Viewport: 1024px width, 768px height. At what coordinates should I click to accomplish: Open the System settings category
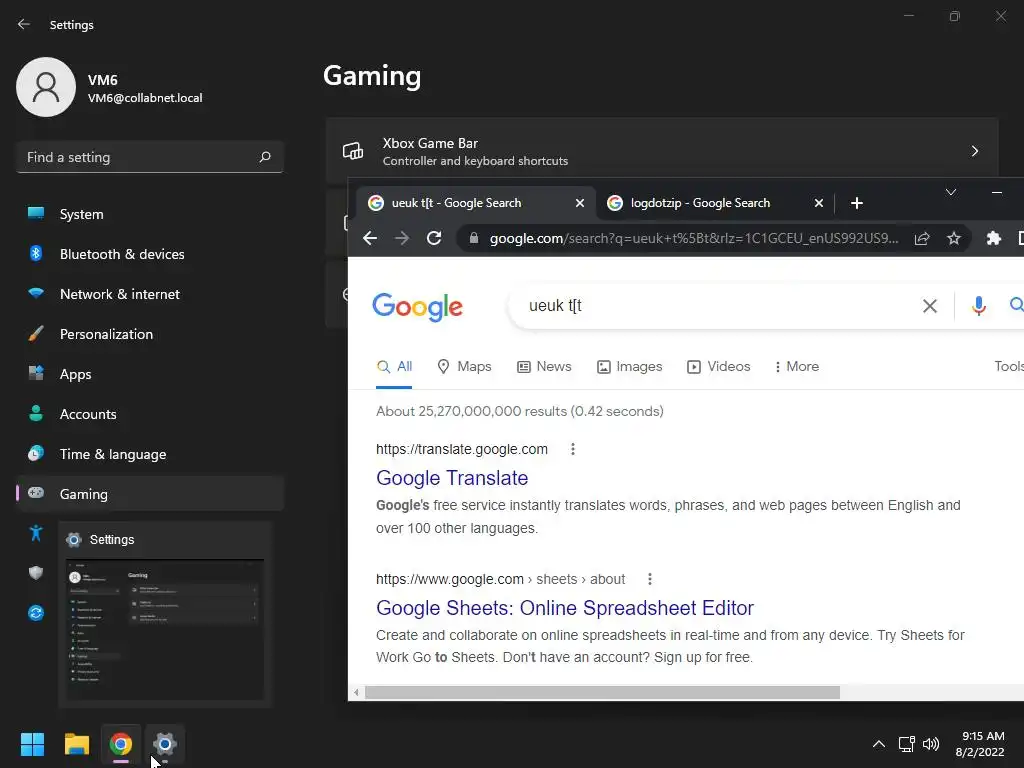click(150, 214)
